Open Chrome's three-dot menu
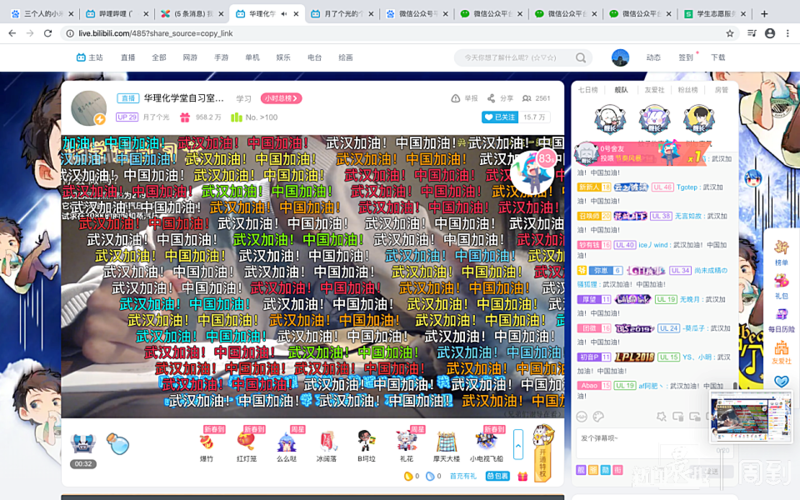The width and height of the screenshot is (800, 500). click(x=787, y=33)
